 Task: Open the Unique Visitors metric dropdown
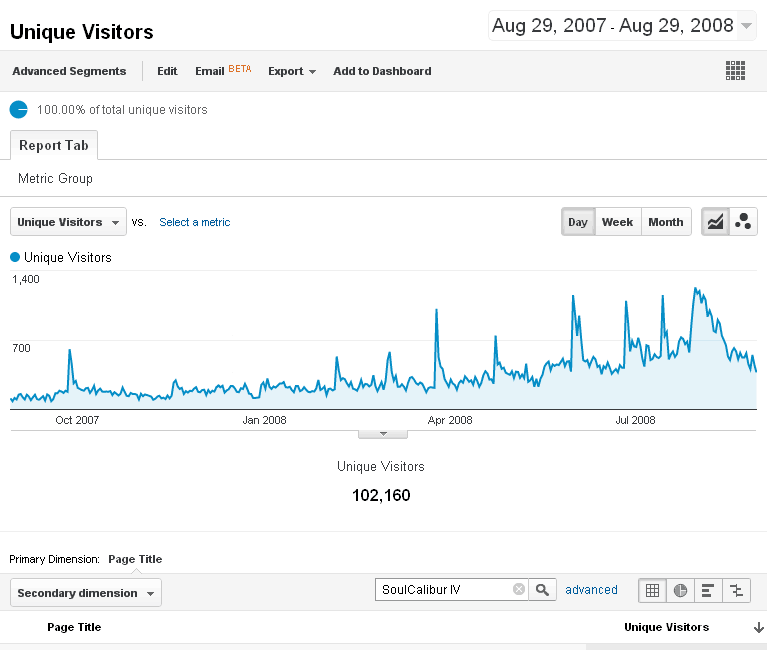(x=68, y=222)
